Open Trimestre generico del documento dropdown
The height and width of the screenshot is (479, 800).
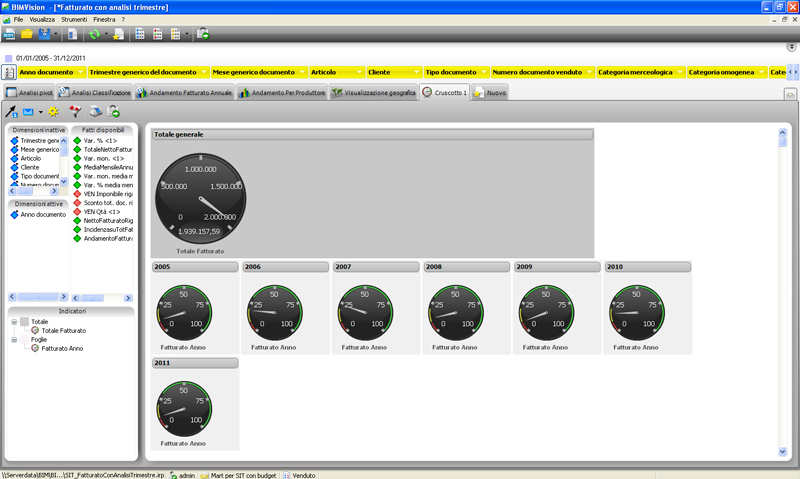pyautogui.click(x=204, y=72)
